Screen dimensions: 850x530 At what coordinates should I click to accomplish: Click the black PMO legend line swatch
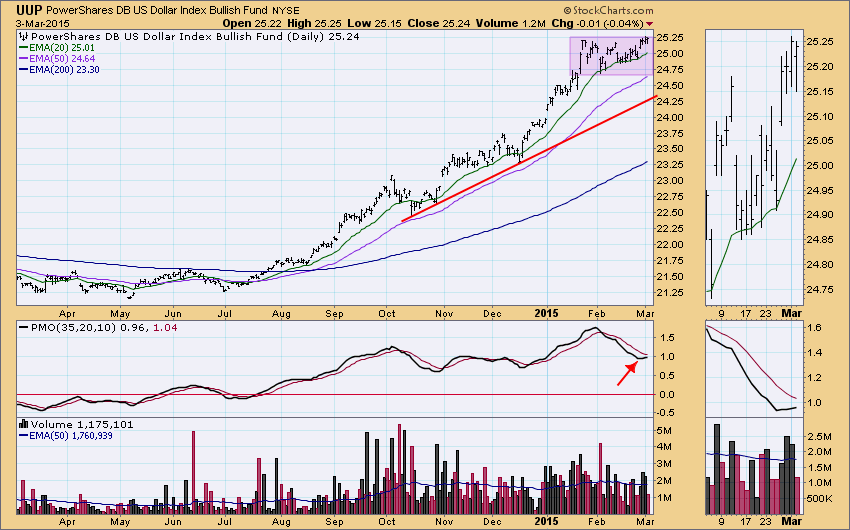click(24, 327)
